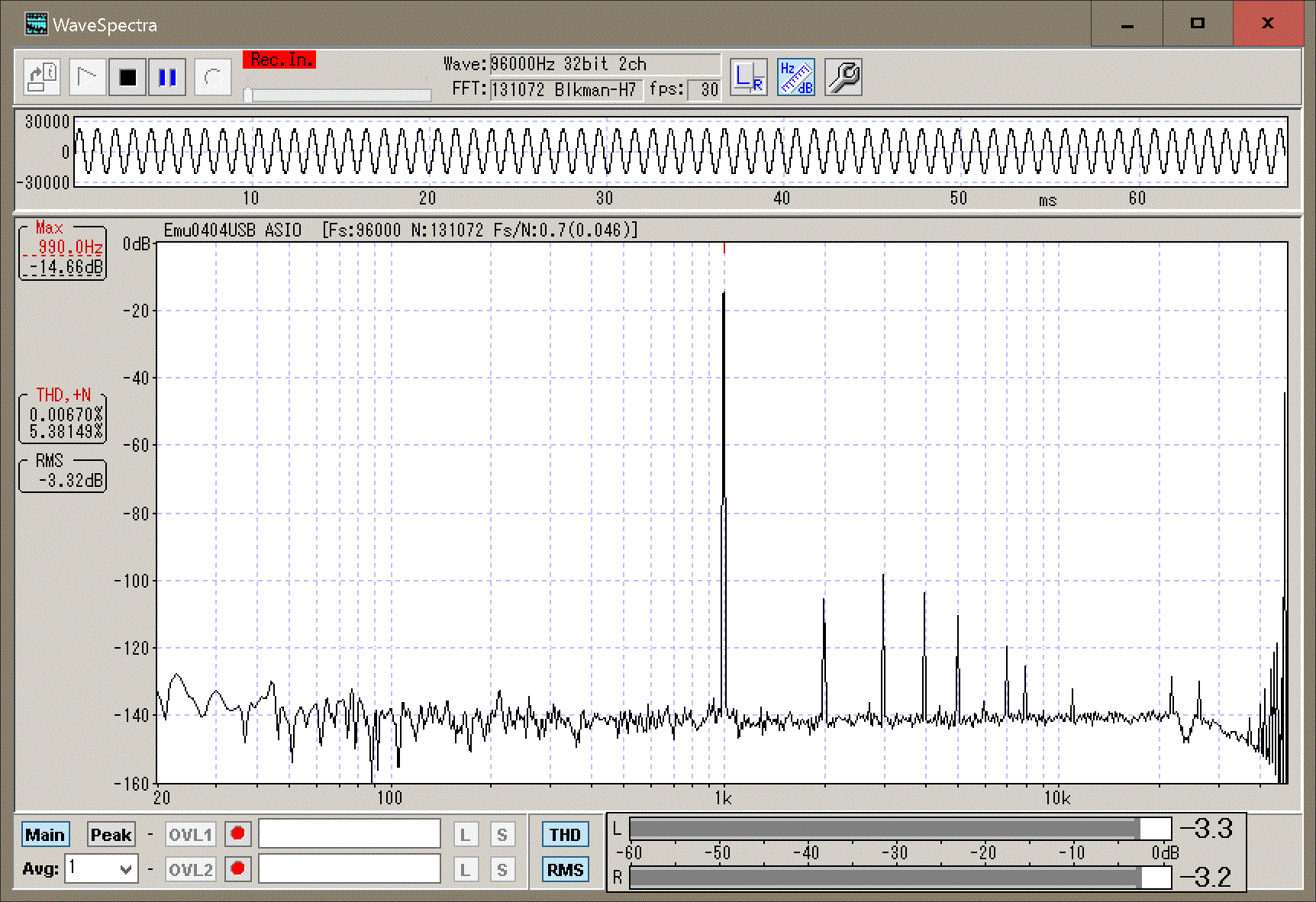Stop recording with the stop button

pos(127,77)
